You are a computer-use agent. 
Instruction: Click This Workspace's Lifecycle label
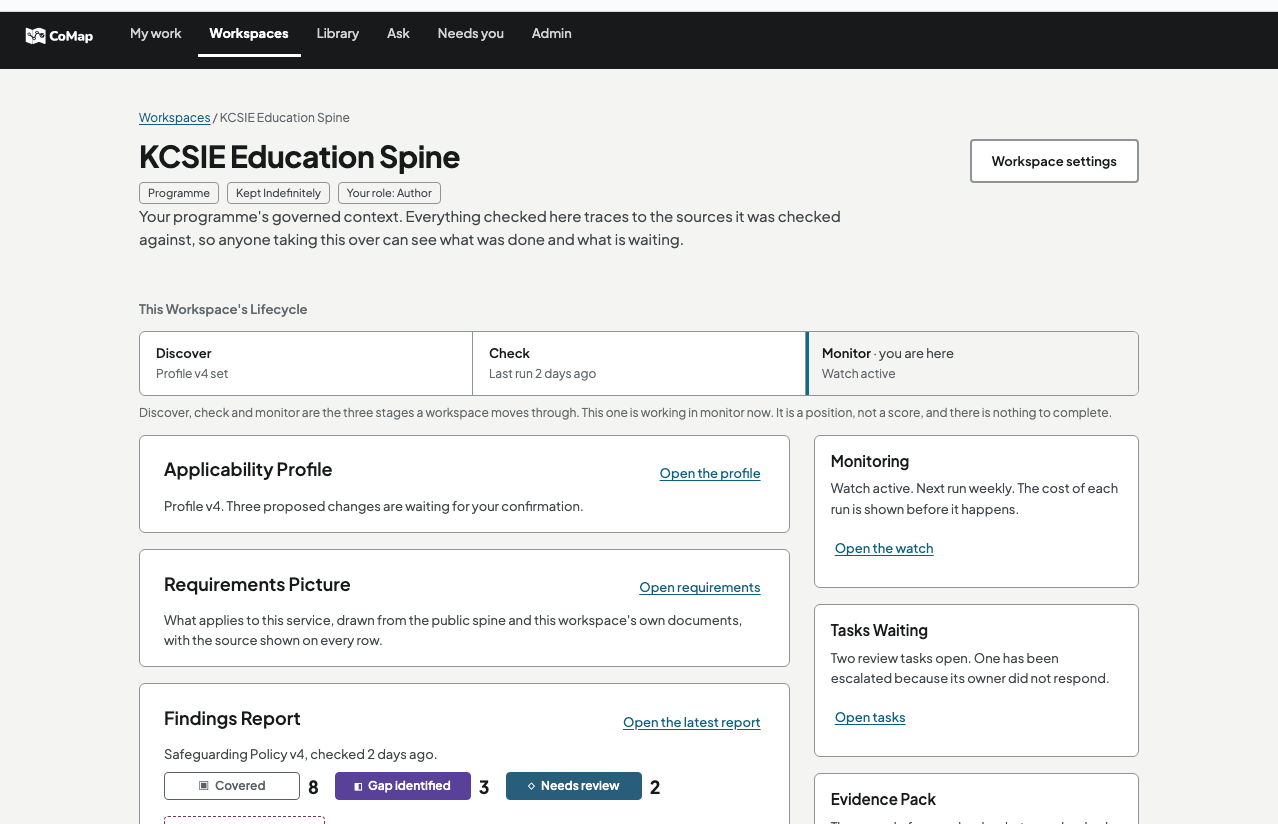pyautogui.click(x=223, y=310)
